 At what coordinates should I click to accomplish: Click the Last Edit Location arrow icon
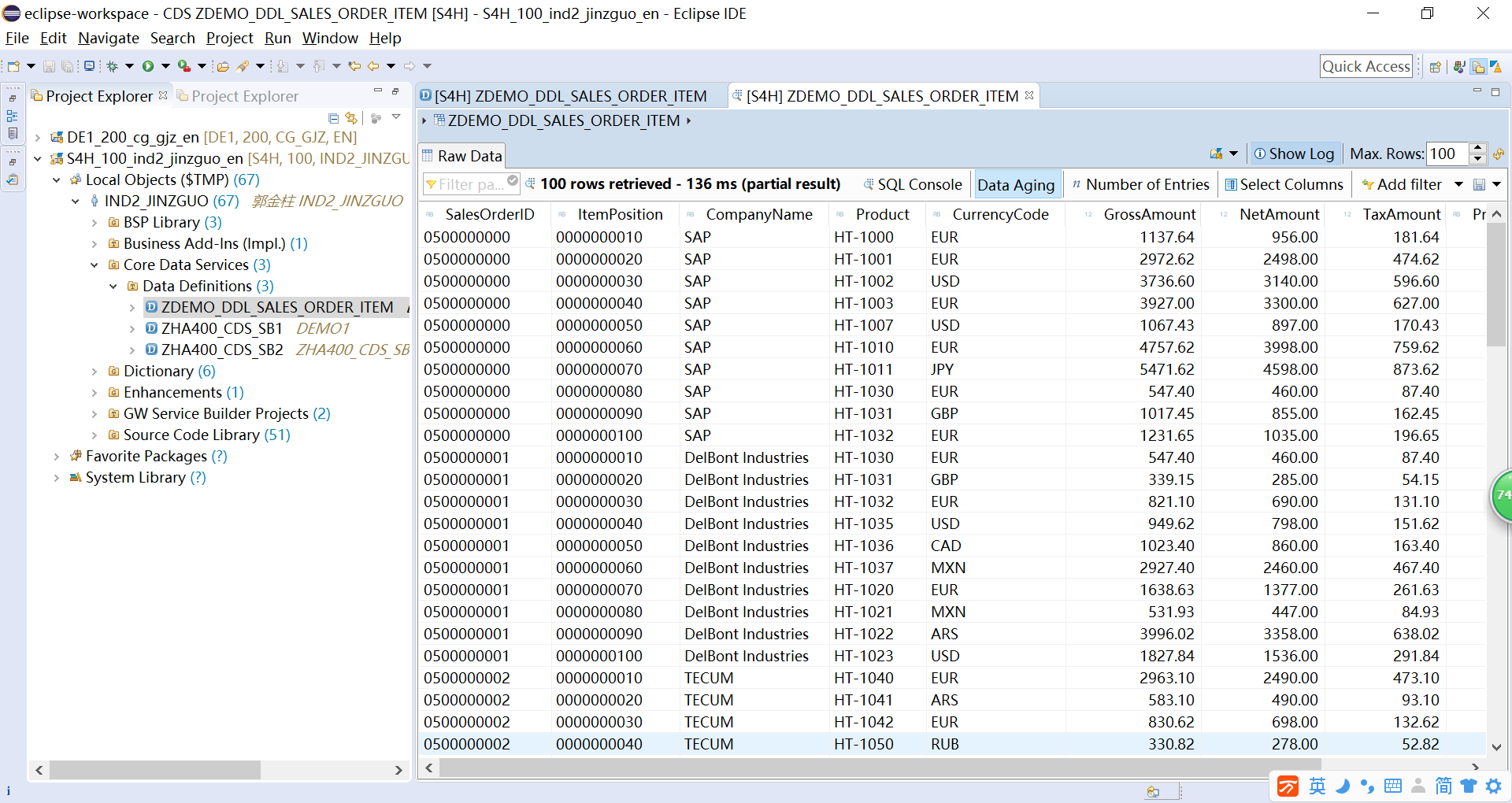[354, 66]
